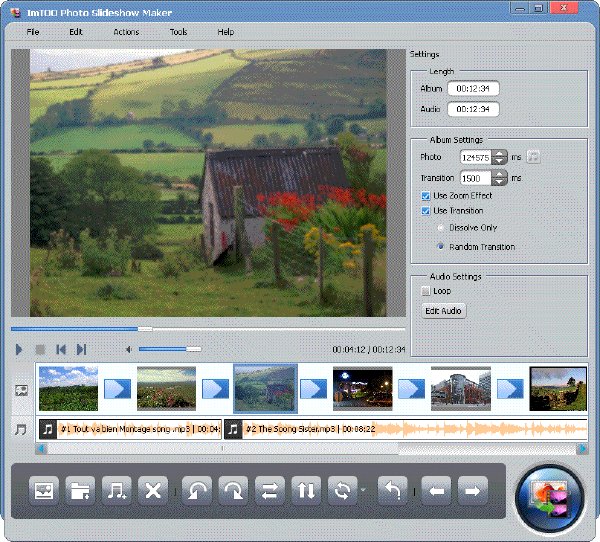Click the Edit Audio button

point(443,311)
